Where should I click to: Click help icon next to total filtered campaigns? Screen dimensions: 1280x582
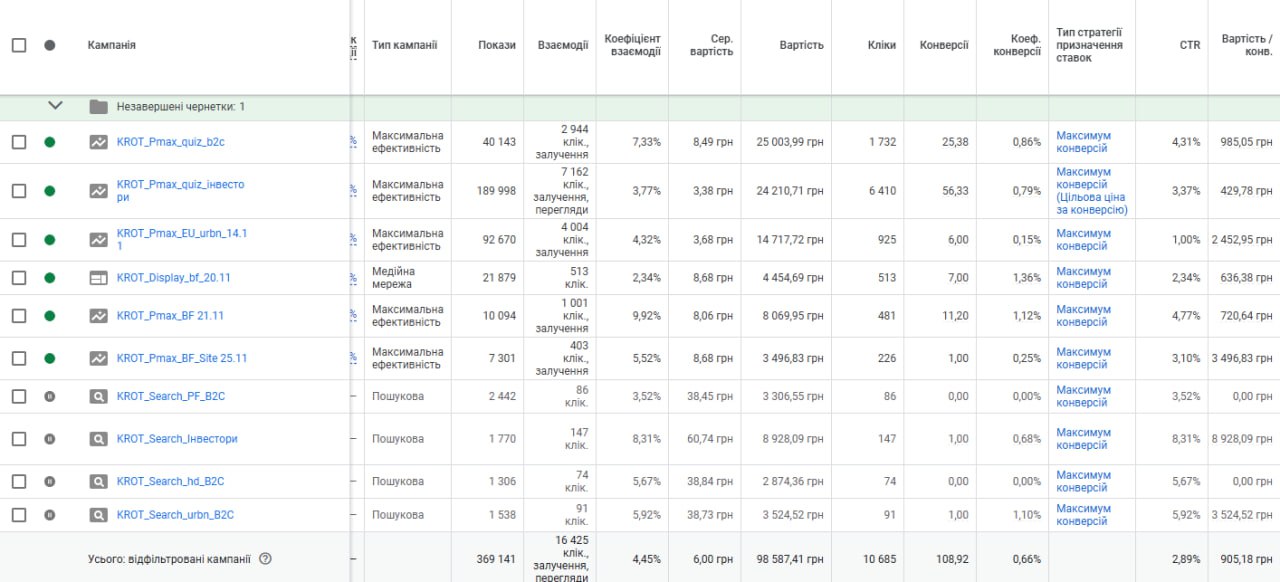tap(265, 559)
